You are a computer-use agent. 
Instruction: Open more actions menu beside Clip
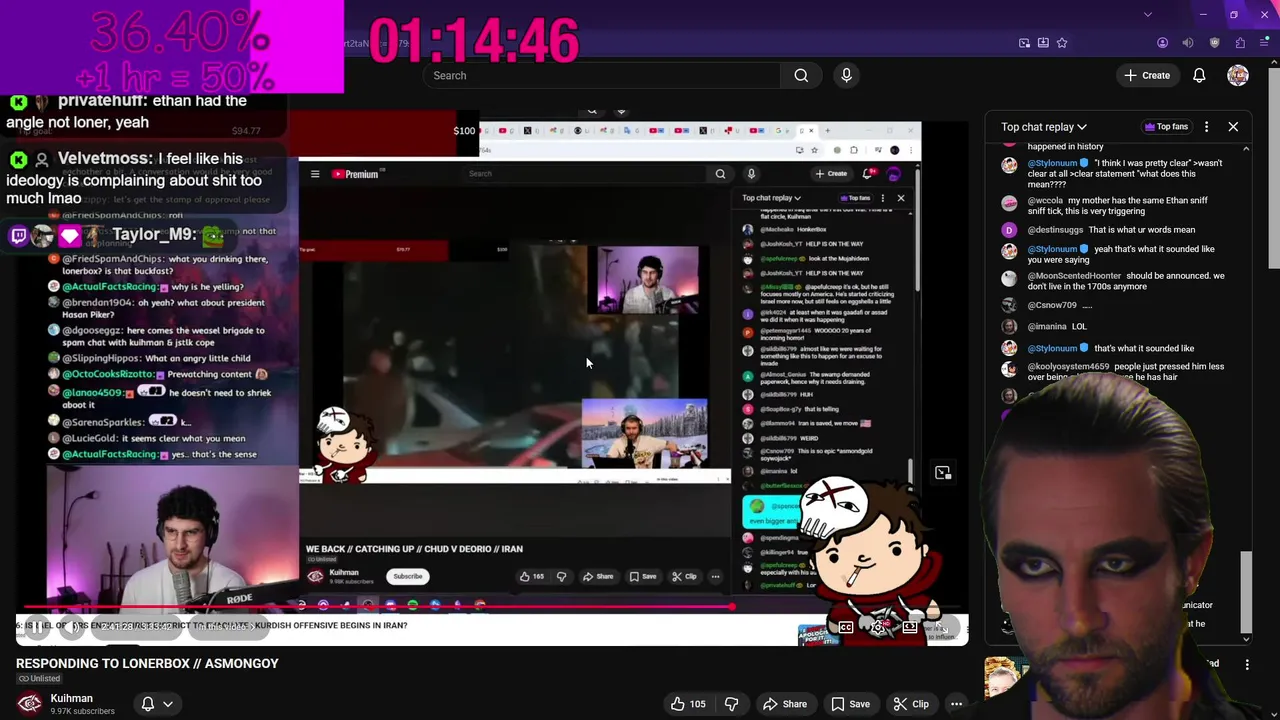click(956, 704)
